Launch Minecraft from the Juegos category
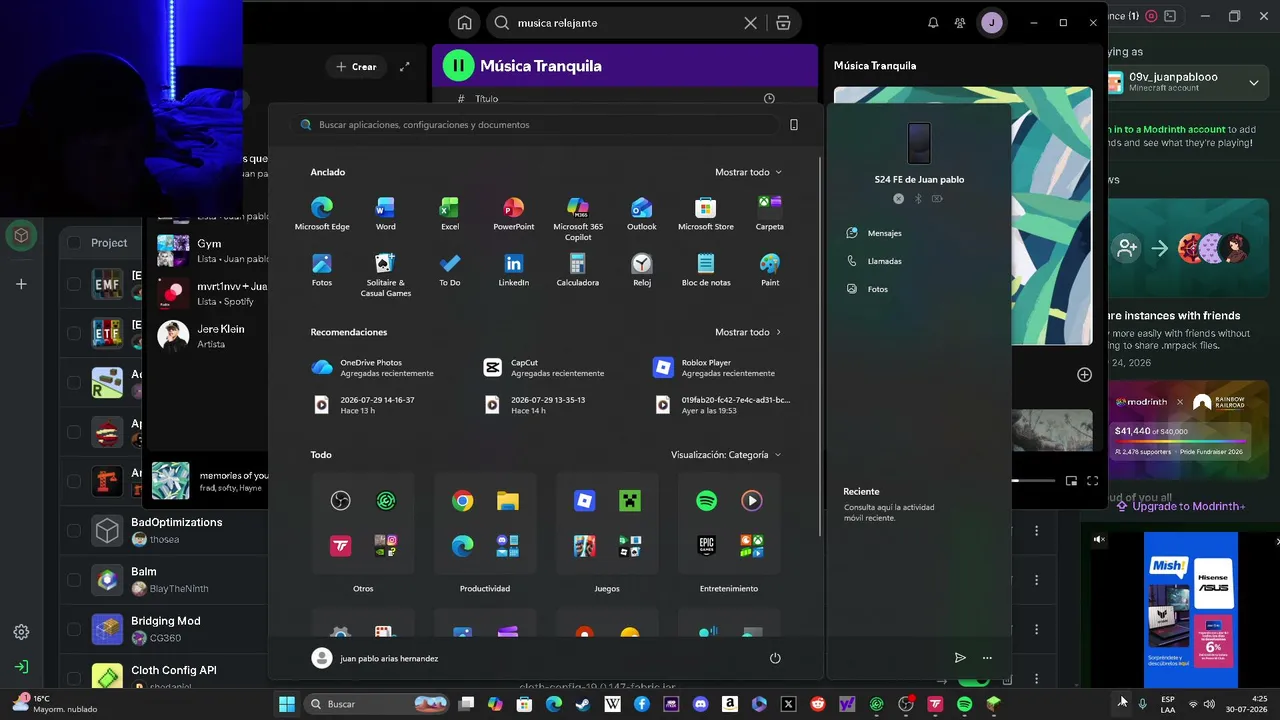The height and width of the screenshot is (720, 1280). (x=630, y=501)
